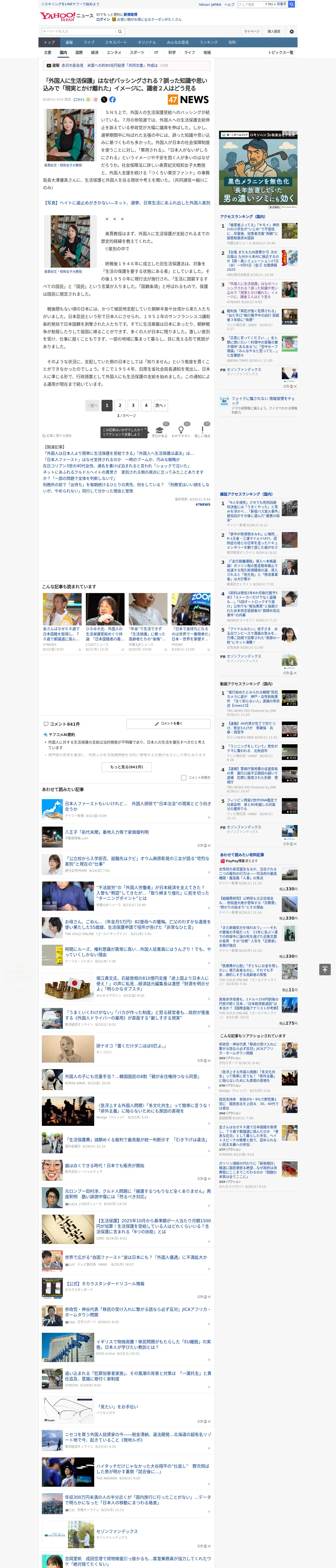This screenshot has height=1568, width=336.
Task: Click the 47NEWS publisher logo
Action: [188, 99]
